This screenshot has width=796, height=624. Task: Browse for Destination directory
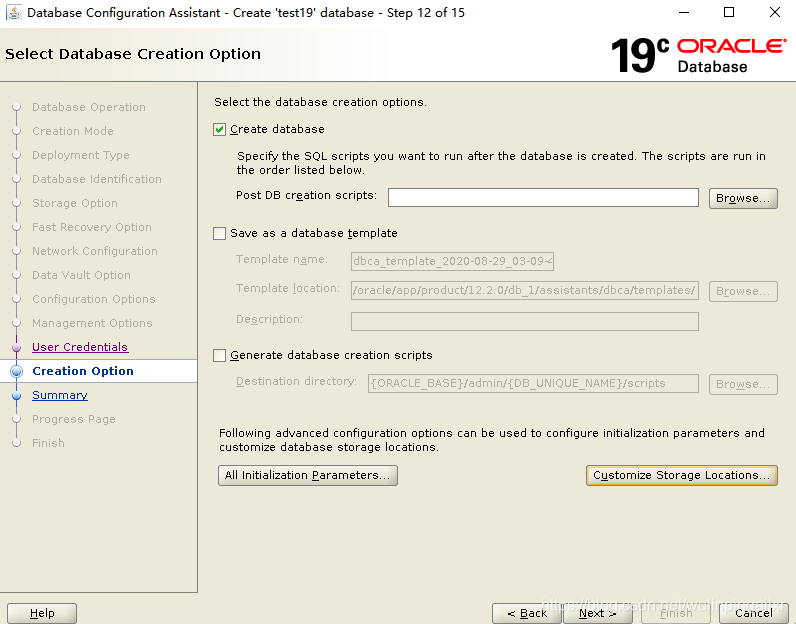coord(743,384)
